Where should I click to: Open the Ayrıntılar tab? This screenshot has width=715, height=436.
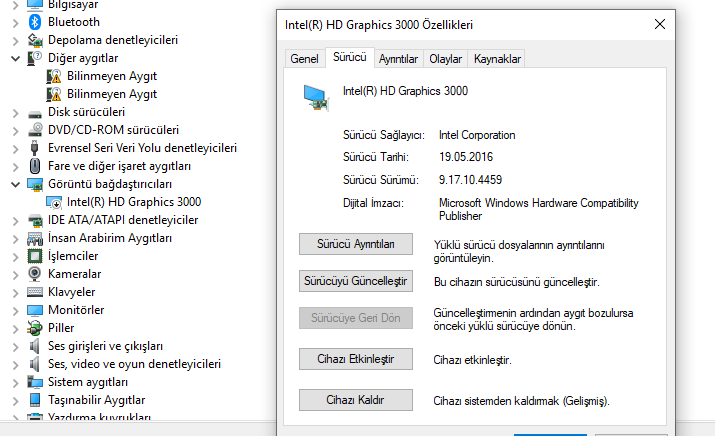coord(398,59)
